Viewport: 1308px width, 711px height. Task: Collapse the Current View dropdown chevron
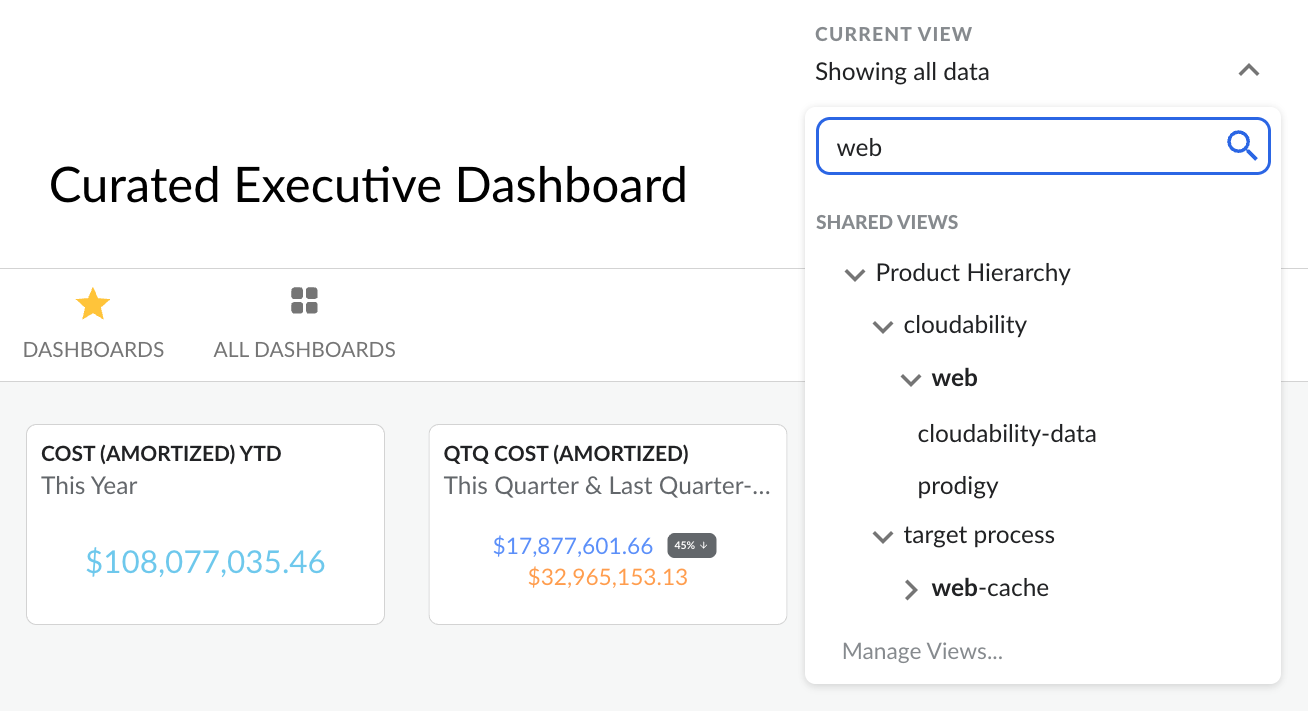(x=1248, y=71)
